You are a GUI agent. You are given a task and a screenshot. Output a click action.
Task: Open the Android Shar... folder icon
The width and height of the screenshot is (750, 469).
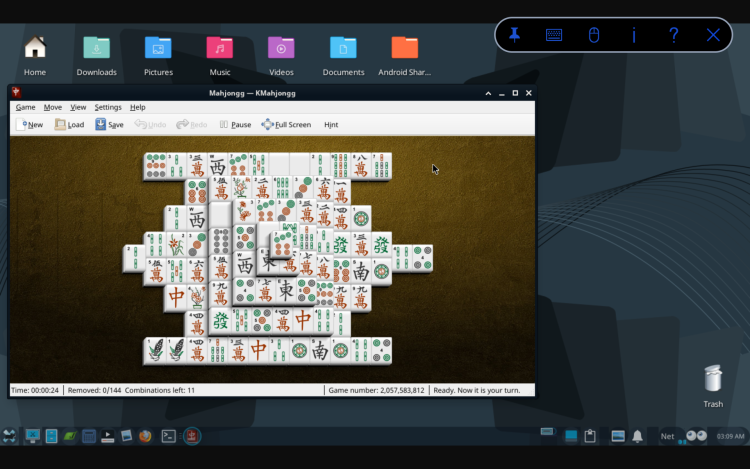[405, 56]
